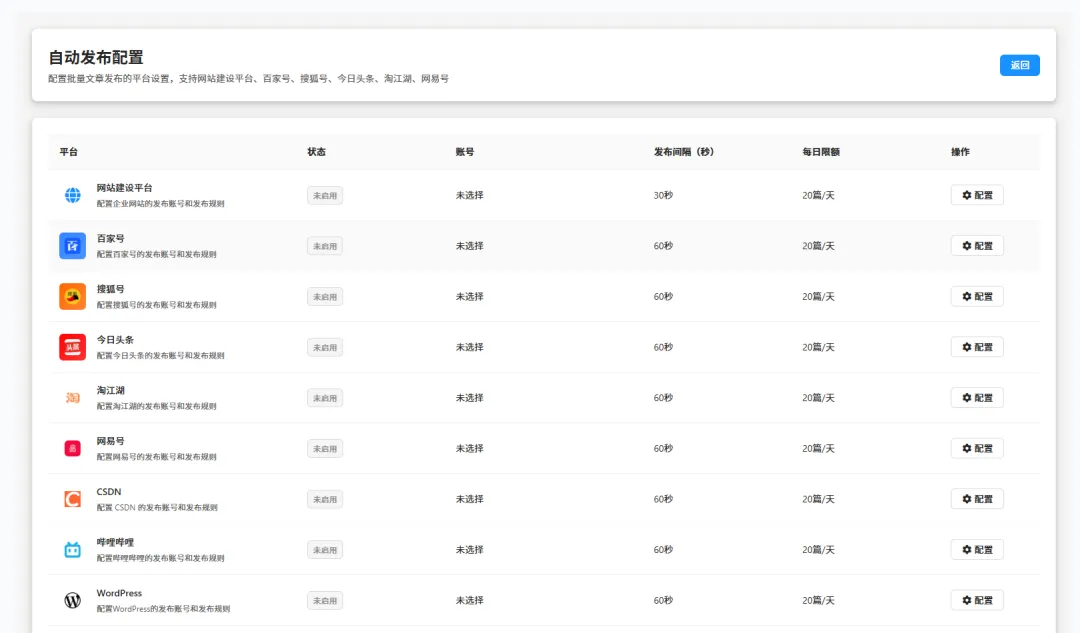Click the CSDN orange C icon
This screenshot has width=1080, height=633.
pyautogui.click(x=72, y=499)
